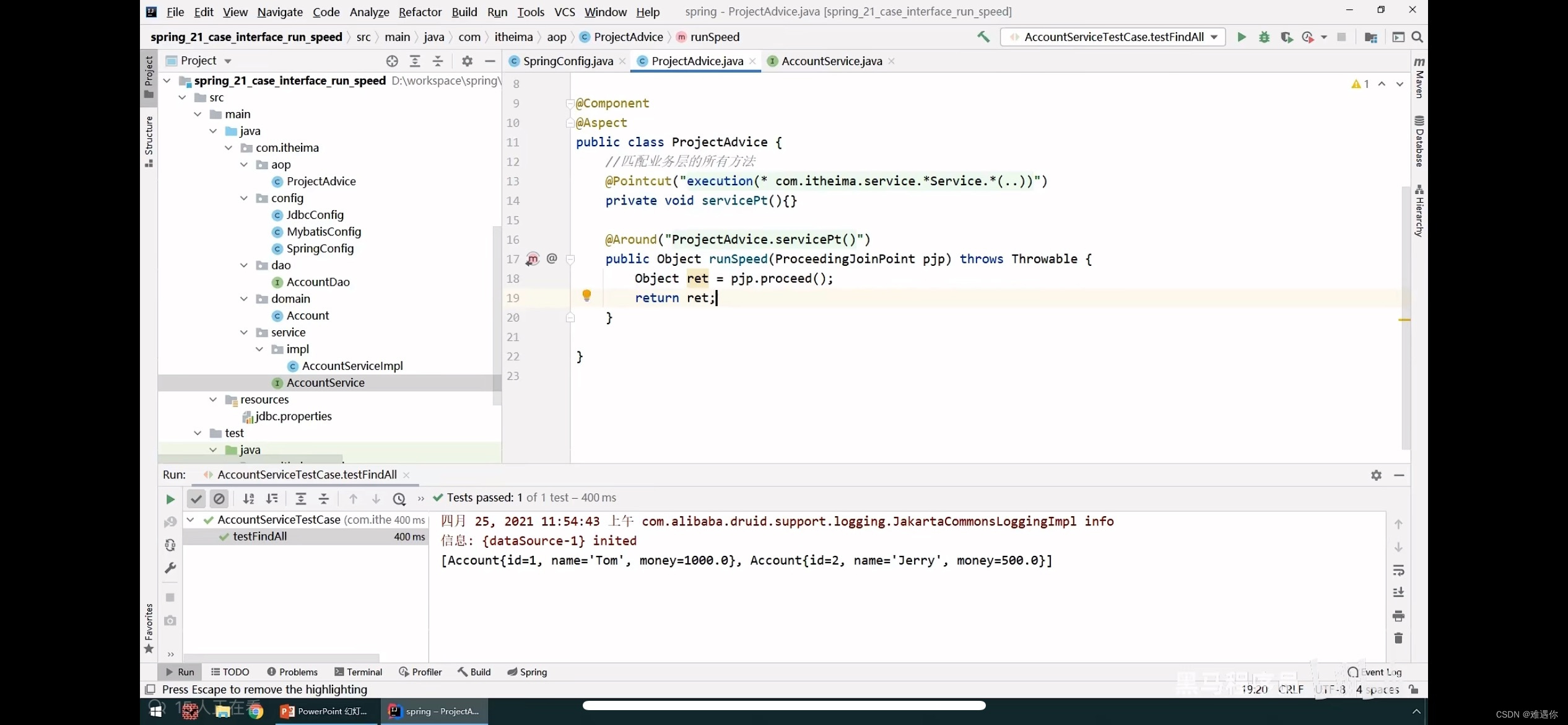Image resolution: width=1568 pixels, height=725 pixels.
Task: Sort test results by duration
Action: point(272,499)
